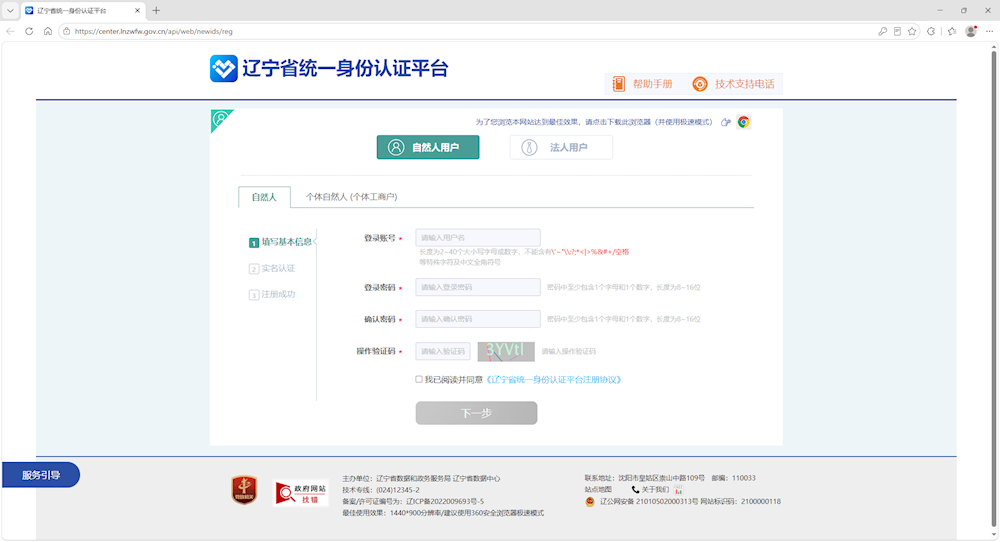The width and height of the screenshot is (1000, 542).
Task: Reload the page with refresh icon
Action: click(29, 31)
